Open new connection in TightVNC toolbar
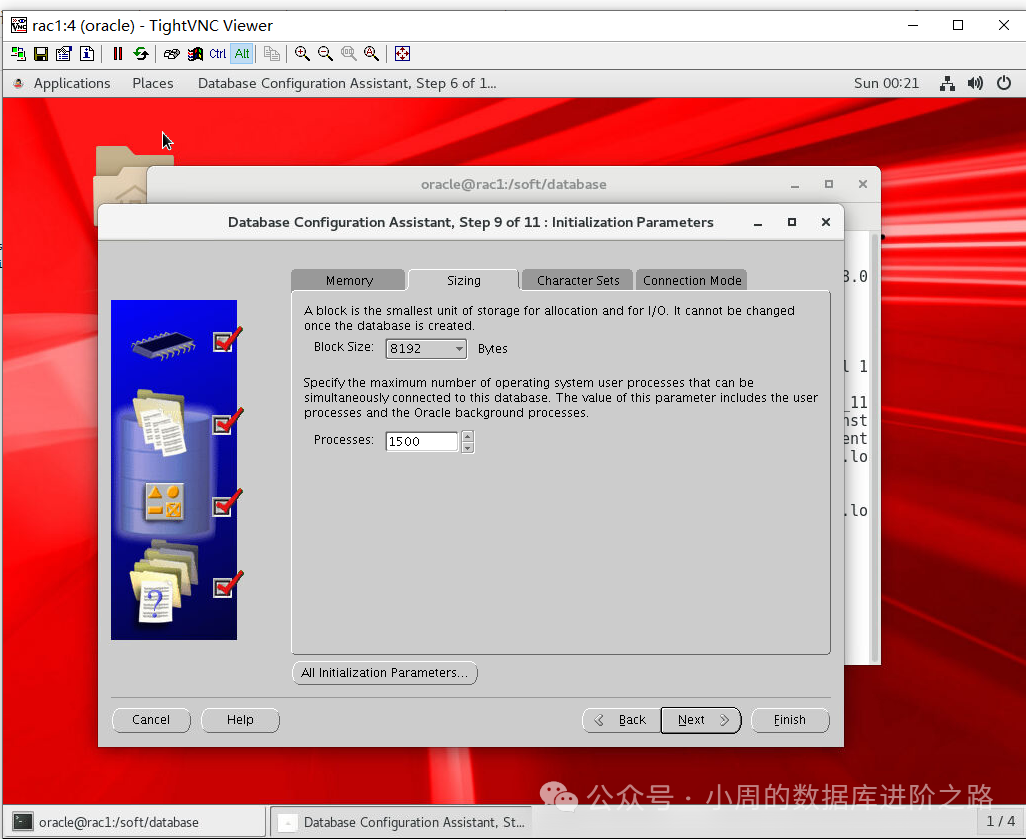The height and width of the screenshot is (839, 1026). (18, 54)
